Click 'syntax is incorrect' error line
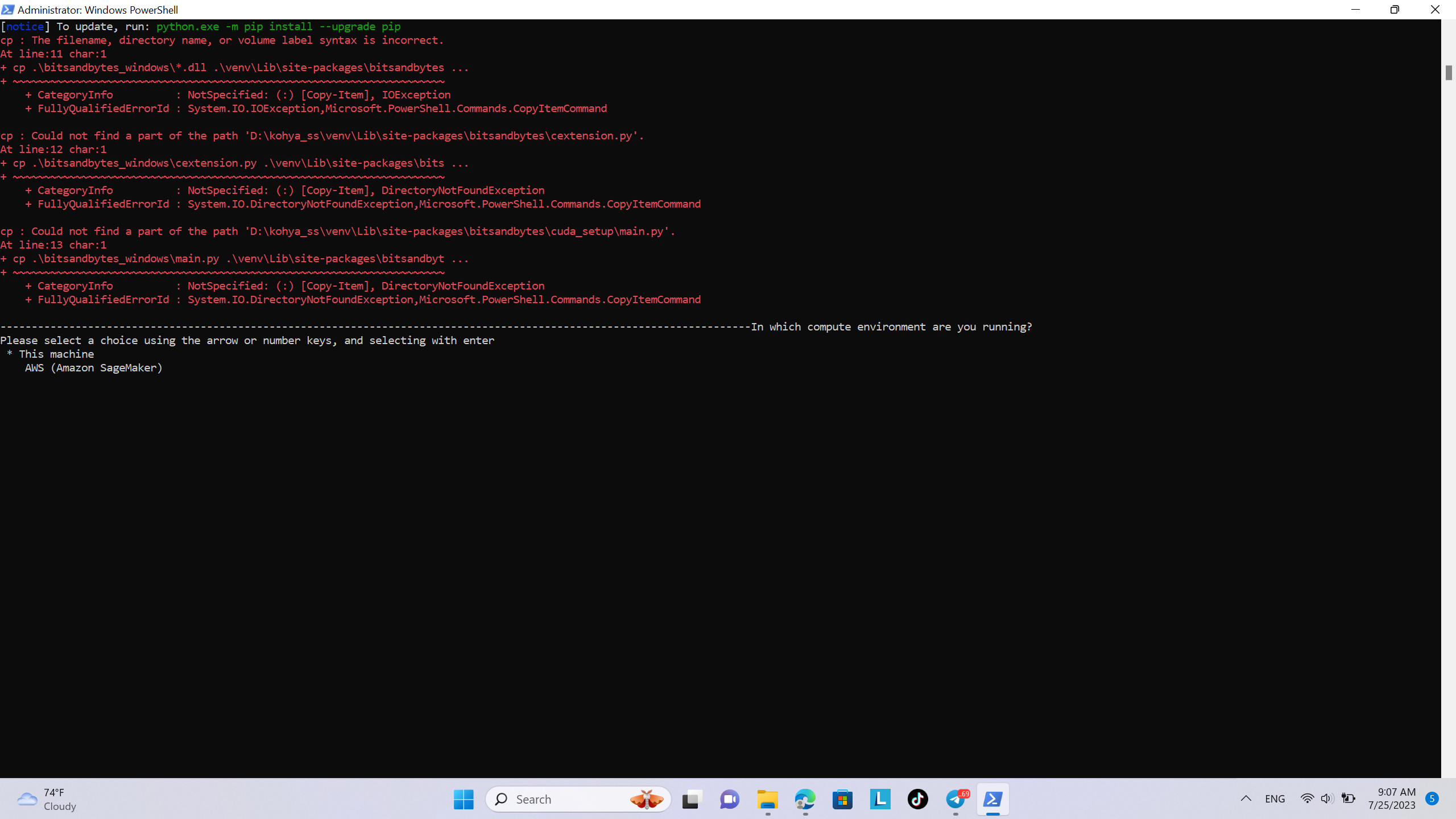The image size is (1456, 819). [222, 40]
